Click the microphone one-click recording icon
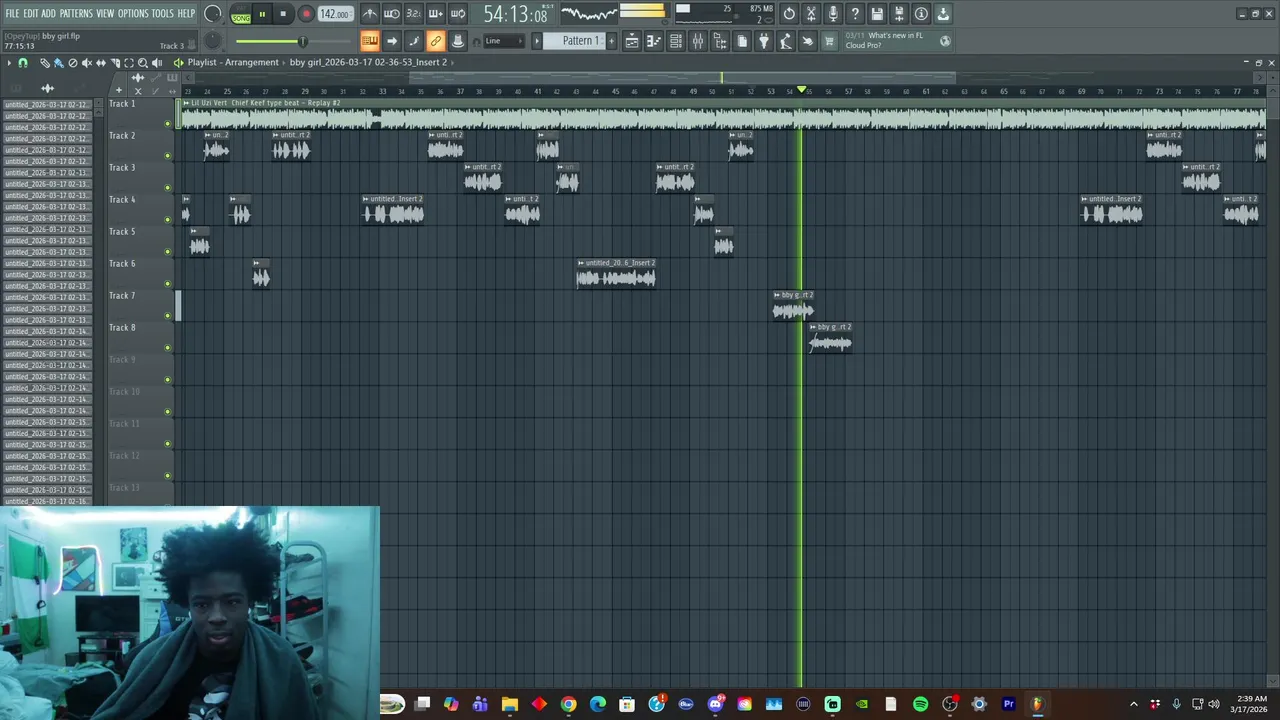The height and width of the screenshot is (720, 1280). tap(833, 14)
